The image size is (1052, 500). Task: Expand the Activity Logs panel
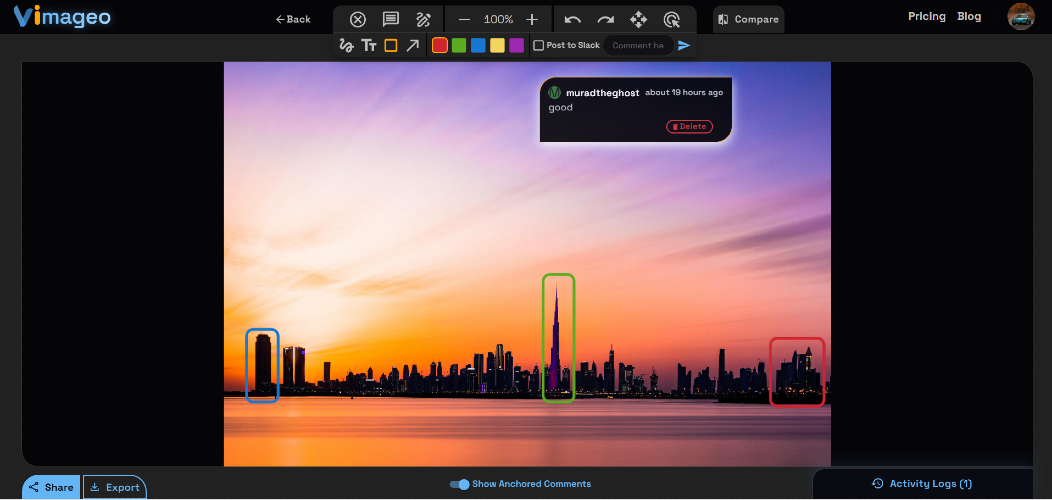(x=922, y=484)
